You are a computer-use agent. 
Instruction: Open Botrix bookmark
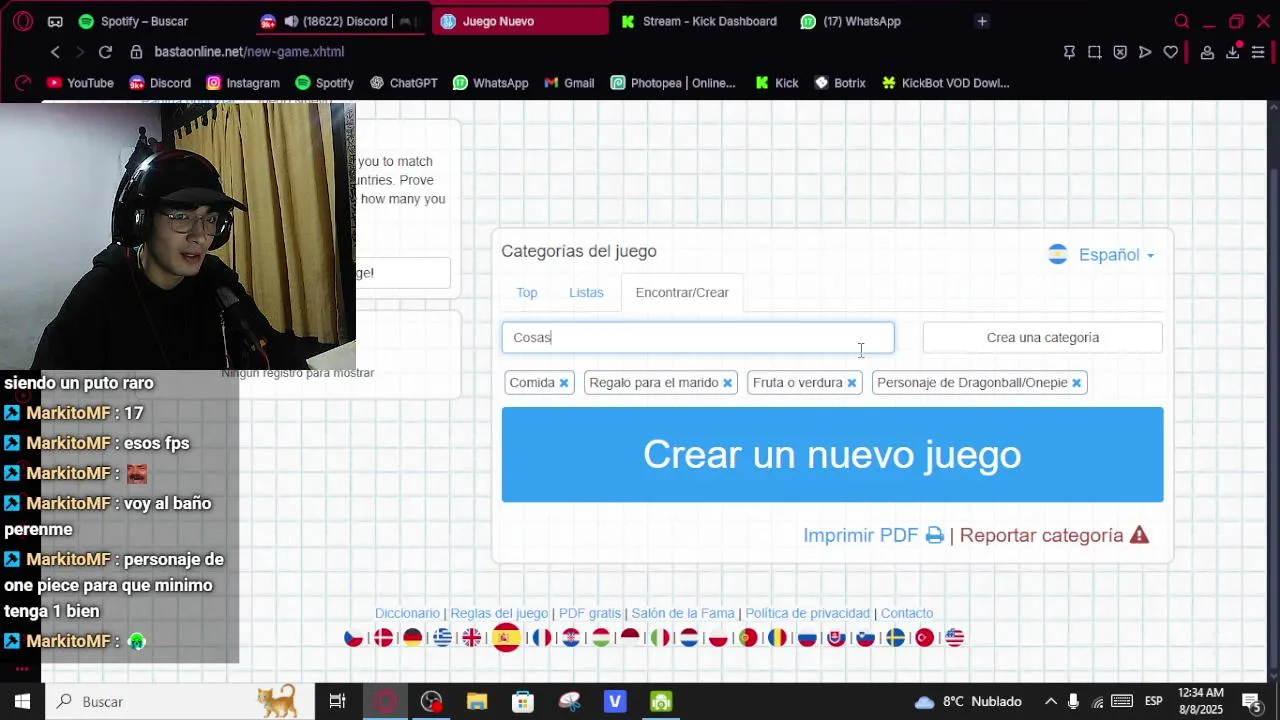tap(840, 83)
